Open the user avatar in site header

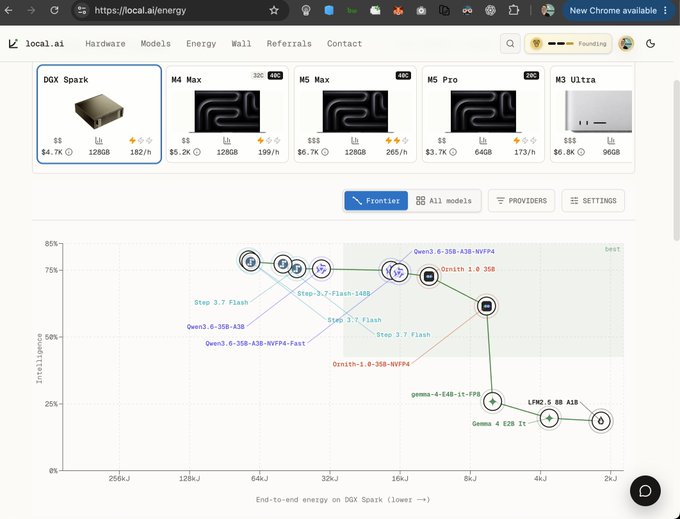[x=626, y=43]
